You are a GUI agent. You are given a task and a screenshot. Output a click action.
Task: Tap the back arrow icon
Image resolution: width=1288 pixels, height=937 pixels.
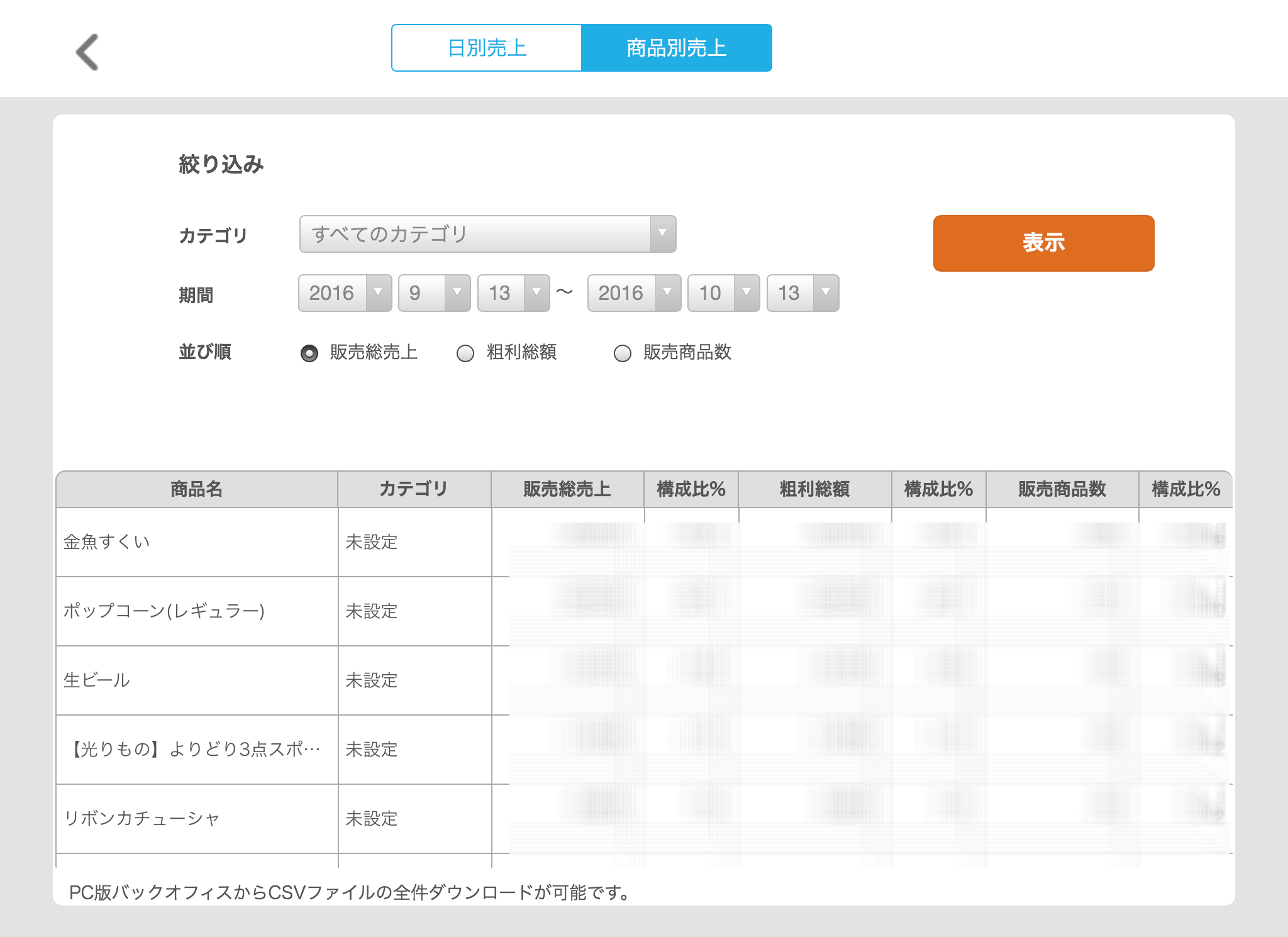pyautogui.click(x=87, y=52)
